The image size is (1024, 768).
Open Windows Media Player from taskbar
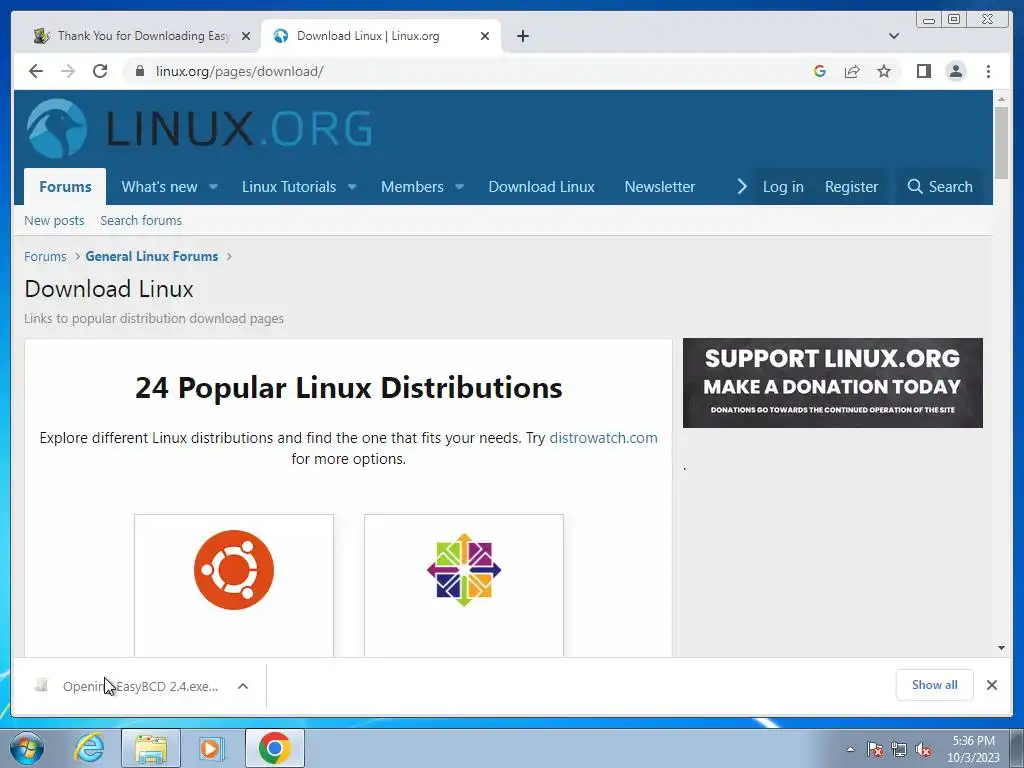click(210, 748)
